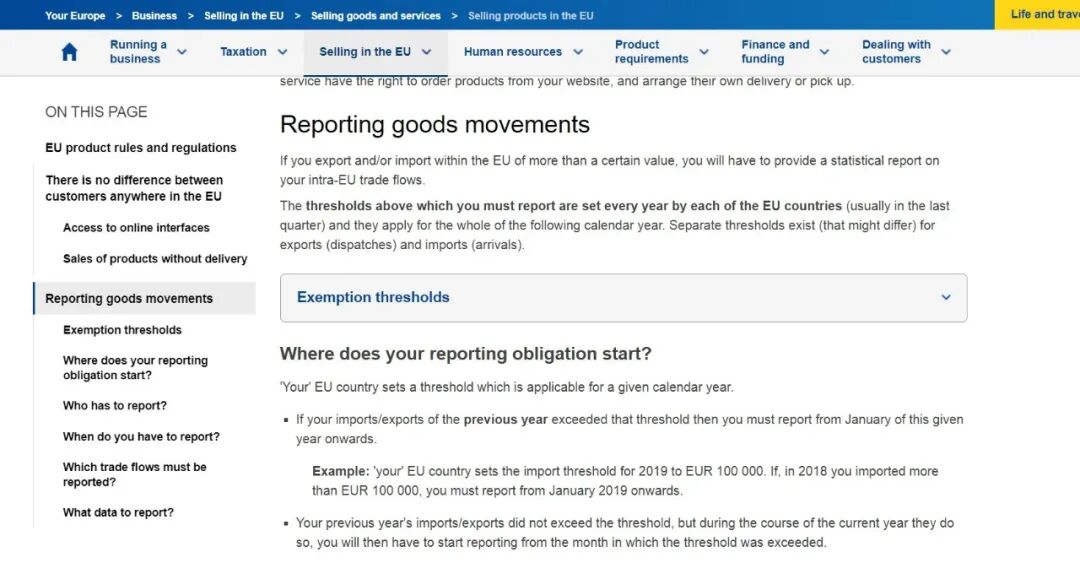The image size is (1080, 563).
Task: Click the Where does your reporting obligation start heading
Action: [466, 354]
